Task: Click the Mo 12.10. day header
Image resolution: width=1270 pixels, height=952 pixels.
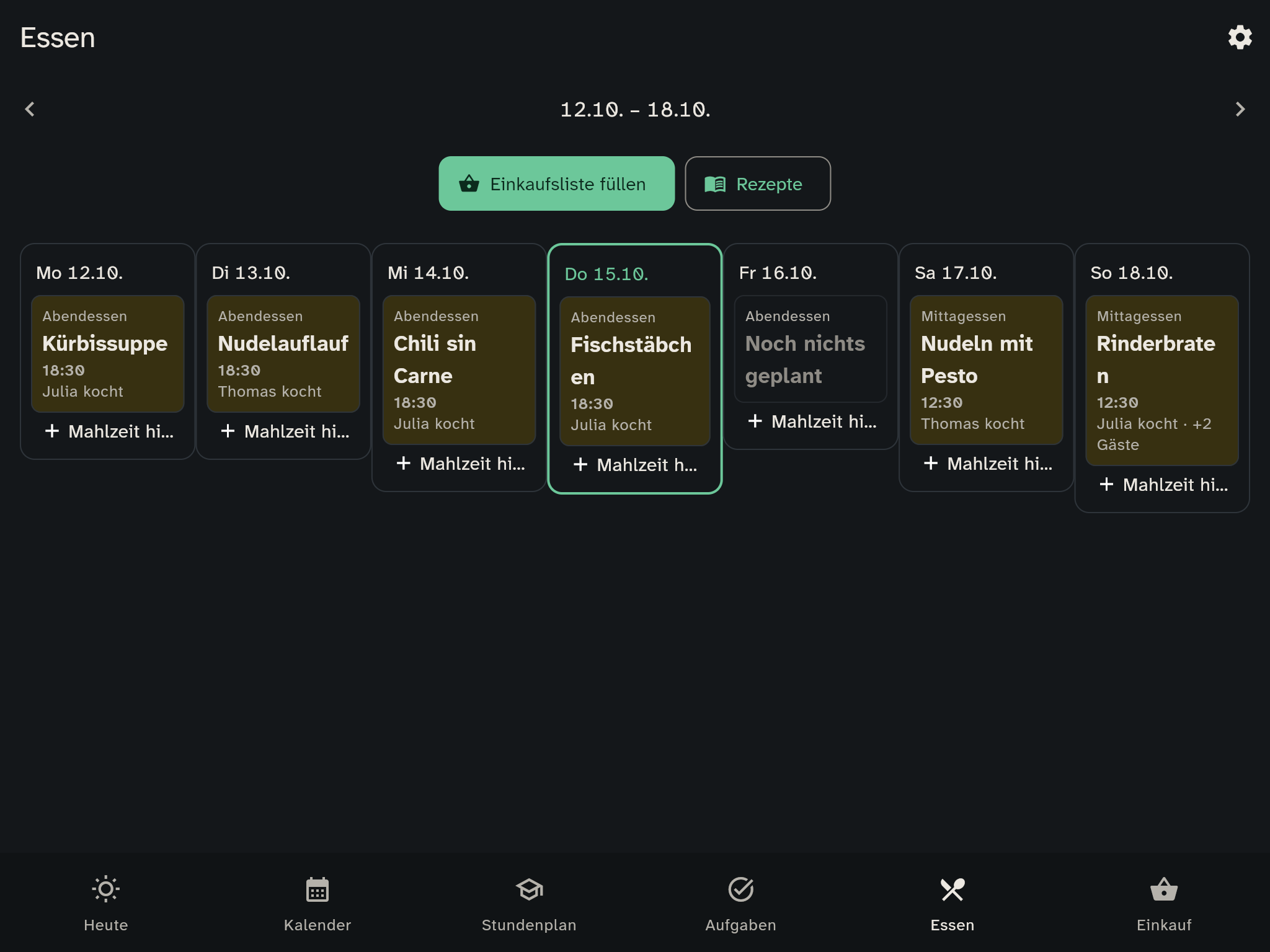Action: pos(79,273)
